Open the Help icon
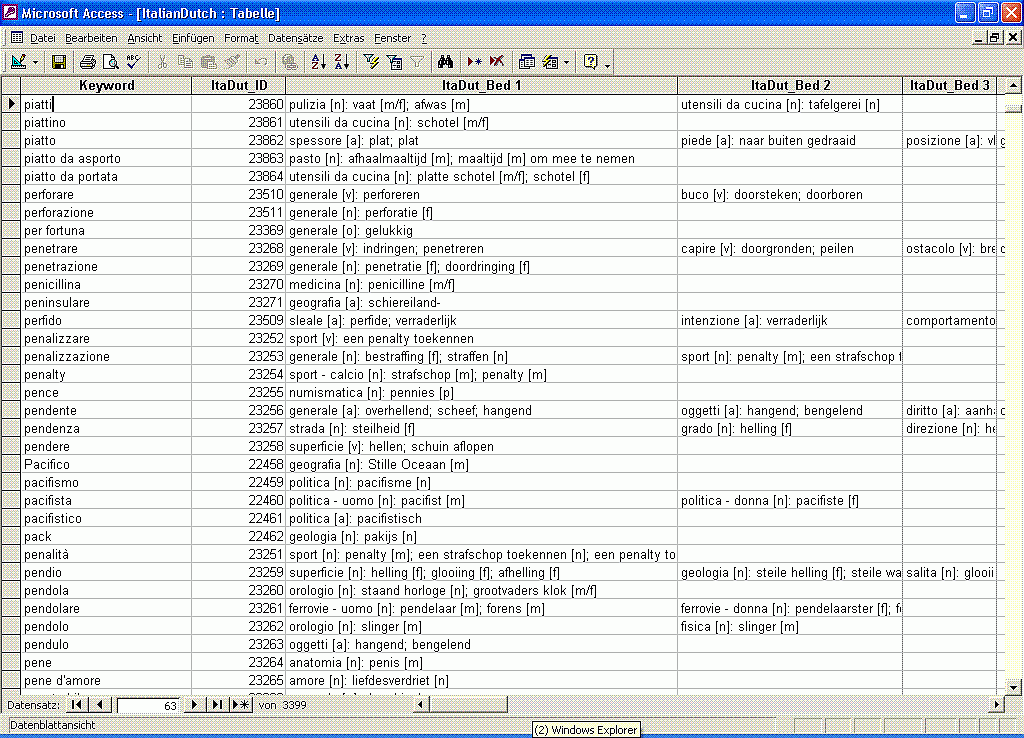 click(590, 62)
